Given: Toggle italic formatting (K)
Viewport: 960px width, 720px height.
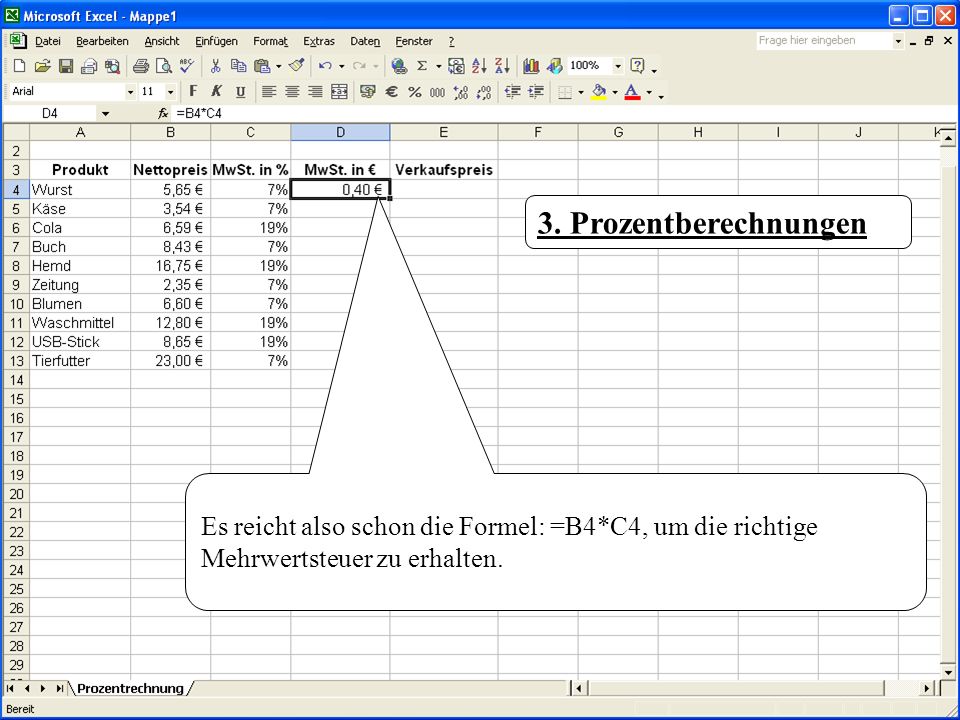Looking at the screenshot, I should tap(216, 92).
